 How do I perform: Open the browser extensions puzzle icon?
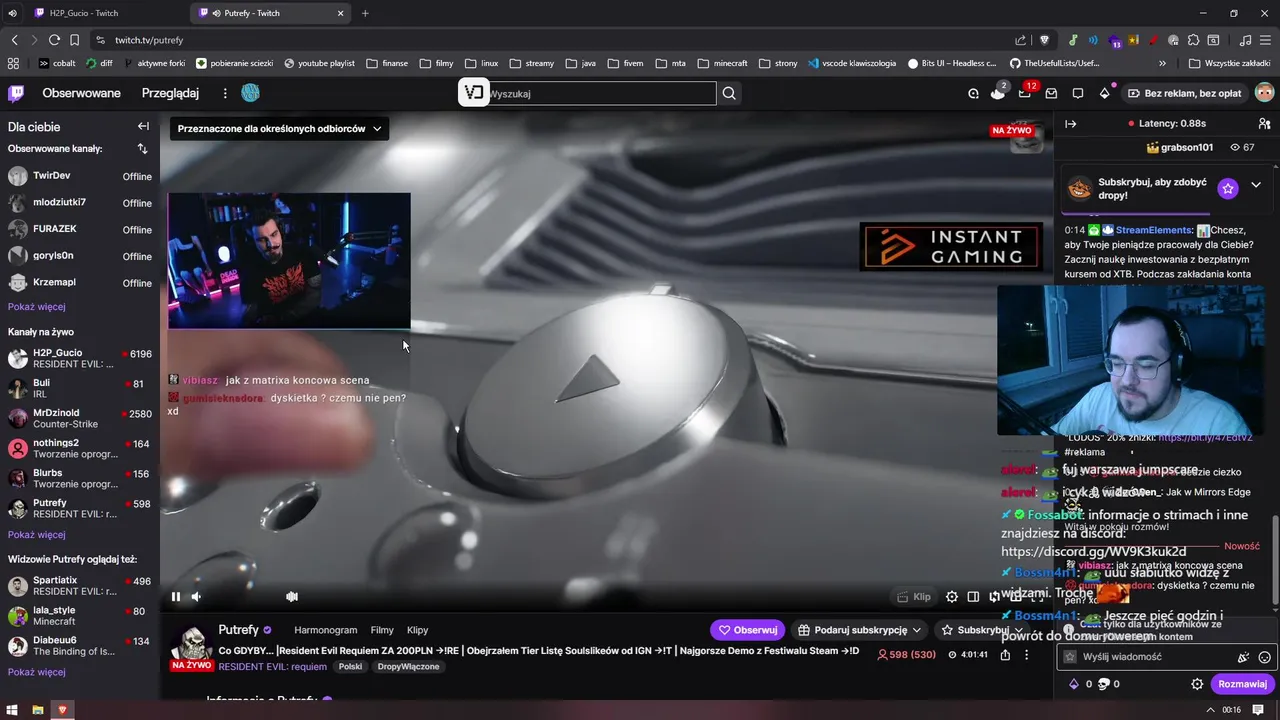point(1193,40)
